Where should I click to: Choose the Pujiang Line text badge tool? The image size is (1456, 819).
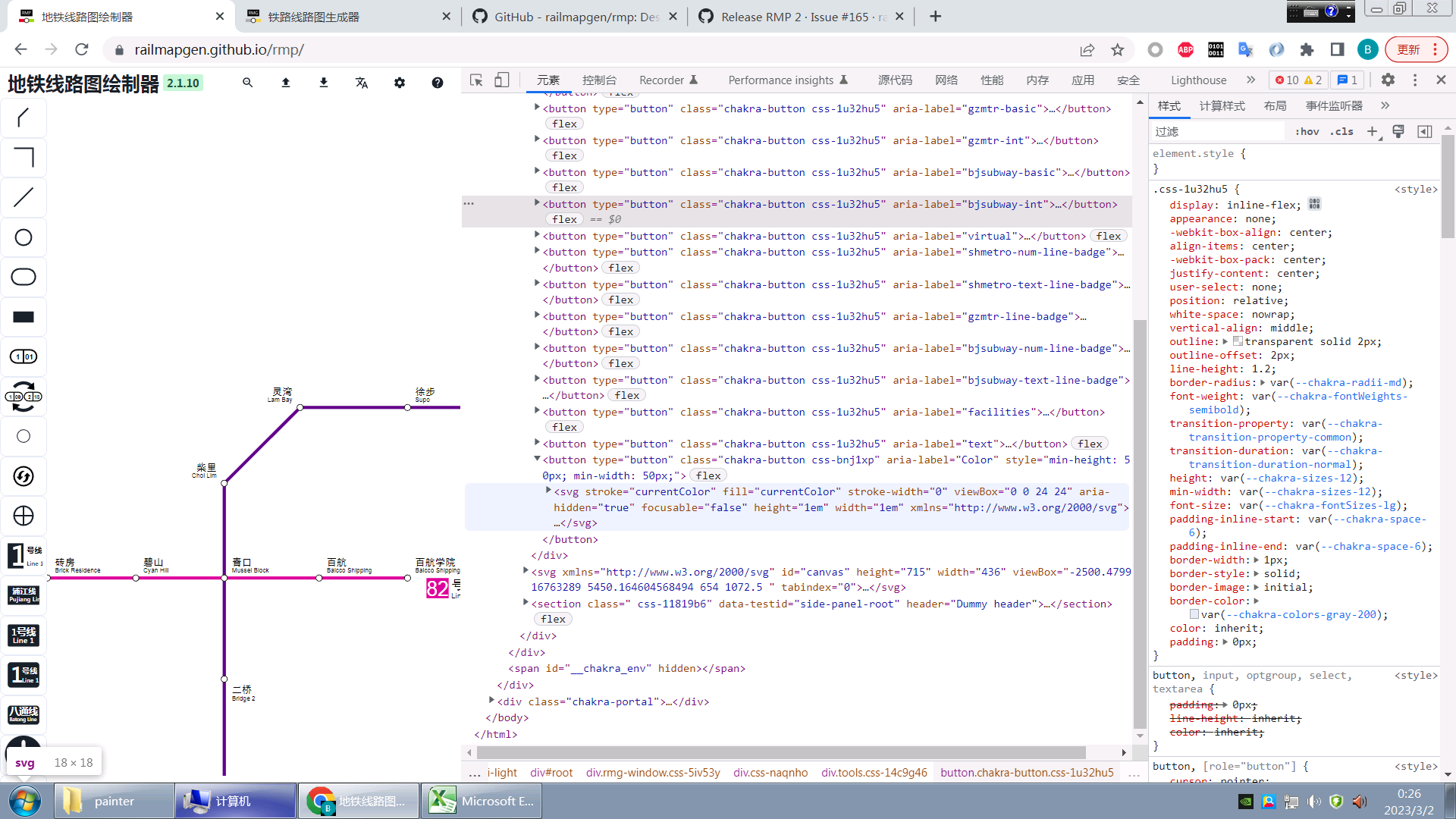tap(24, 595)
